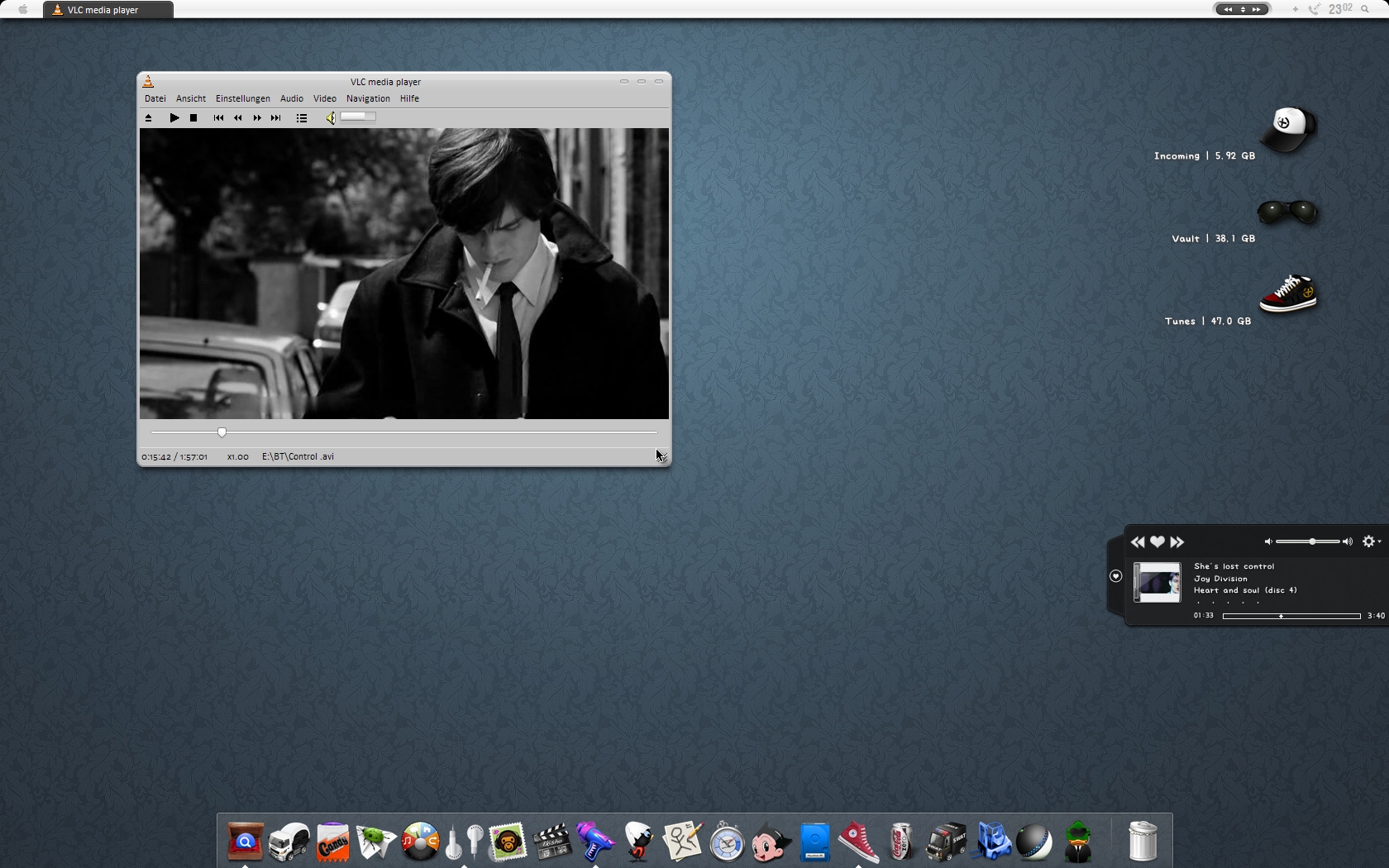Click the low volume speaker in music widget
The width and height of the screenshot is (1389, 868).
point(1267,541)
